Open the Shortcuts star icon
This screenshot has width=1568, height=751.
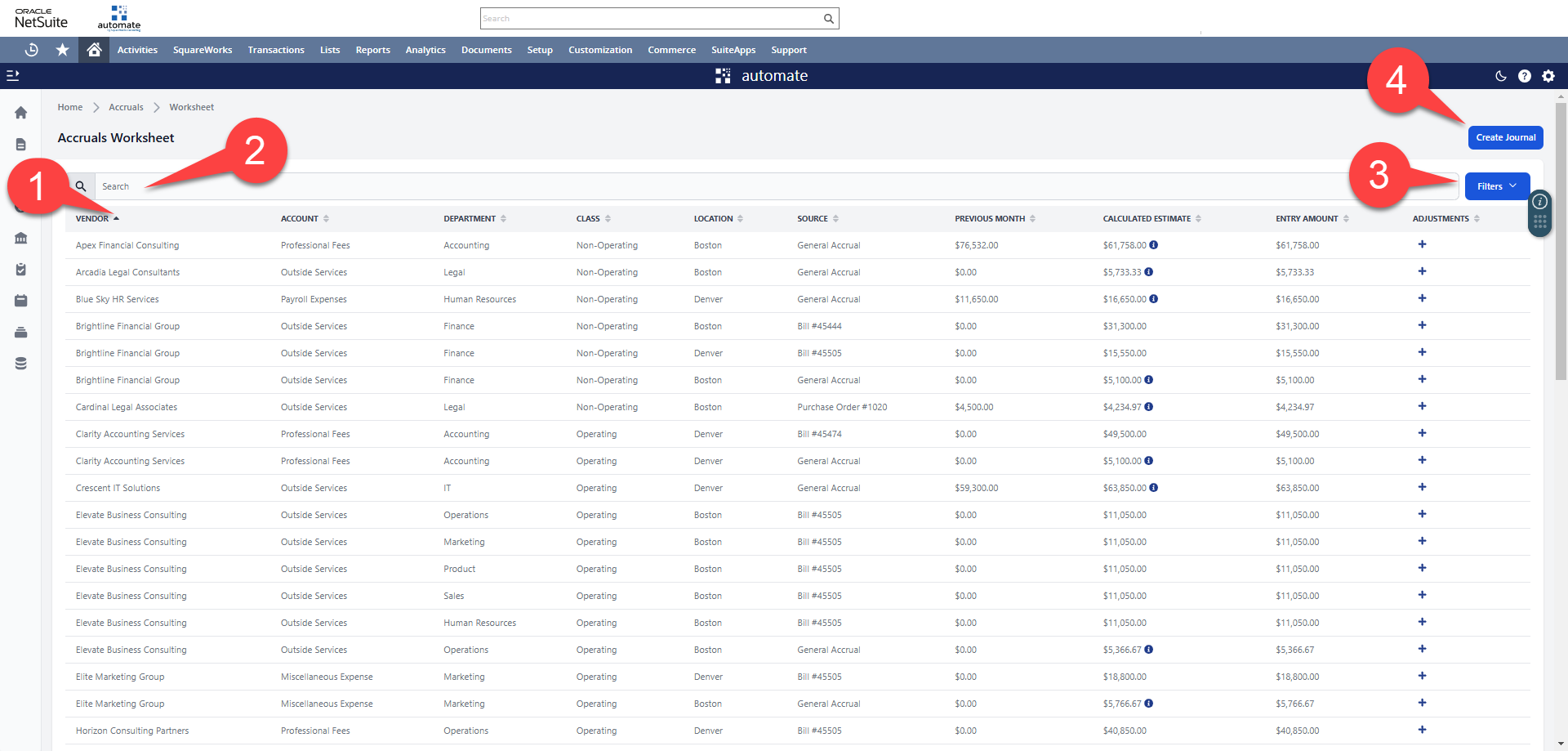coord(62,50)
